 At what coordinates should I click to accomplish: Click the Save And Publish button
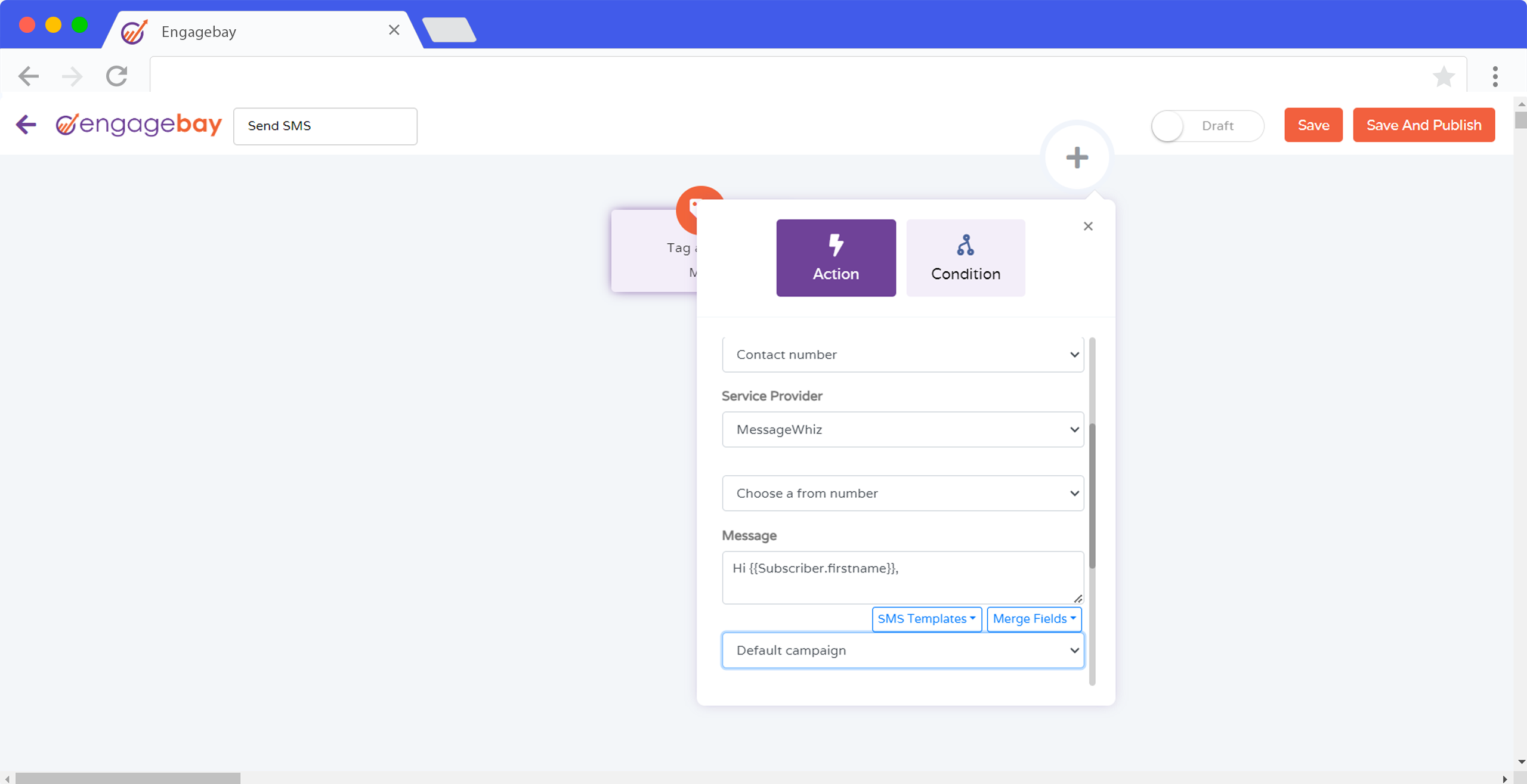[x=1423, y=125]
